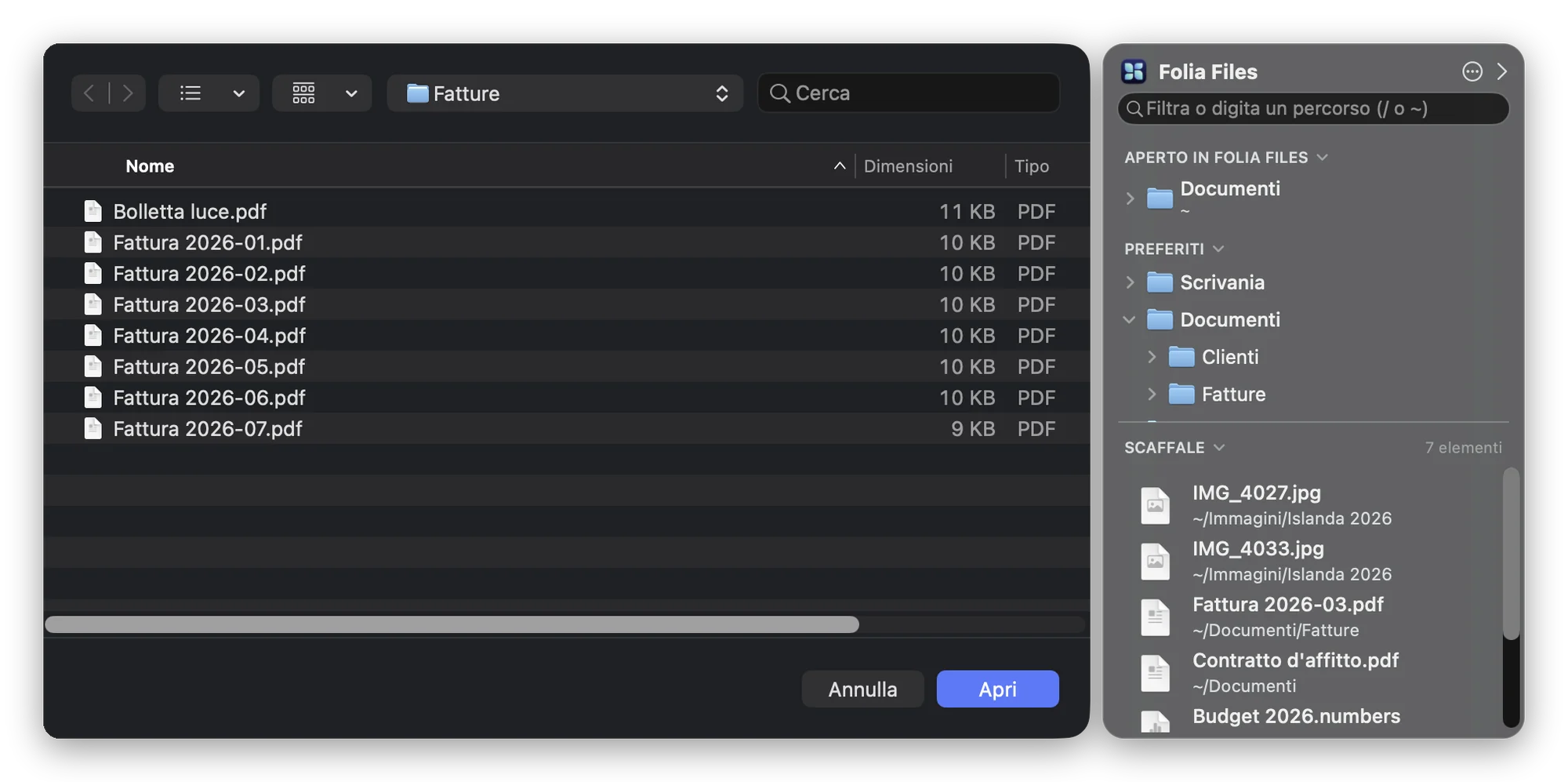
Task: Open the Folia Files more options menu
Action: (x=1472, y=71)
